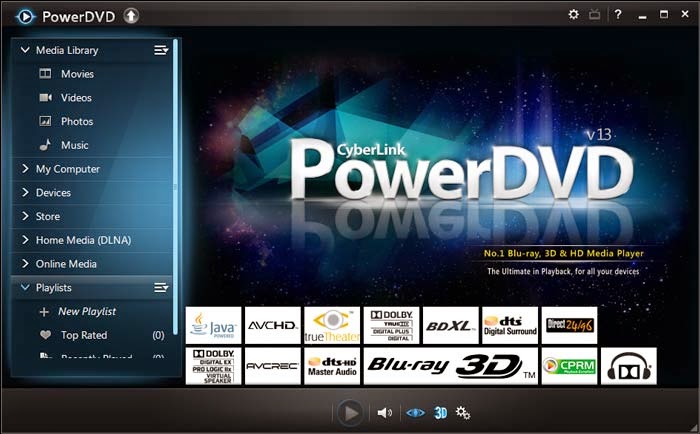This screenshot has width=700, height=434.
Task: Click the dts Digital Surround tile
Action: click(510, 325)
